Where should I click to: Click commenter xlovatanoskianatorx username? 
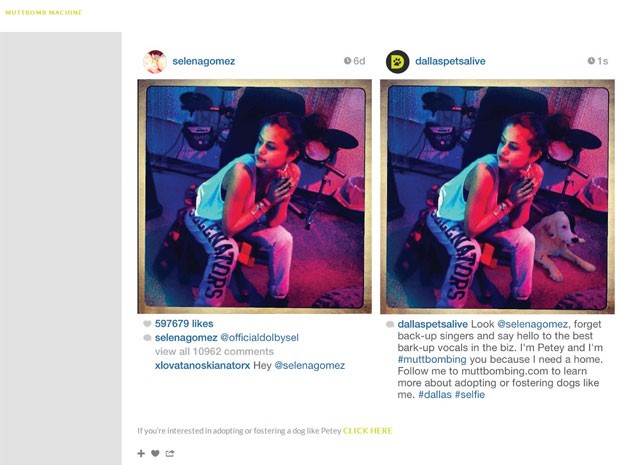[x=202, y=365]
